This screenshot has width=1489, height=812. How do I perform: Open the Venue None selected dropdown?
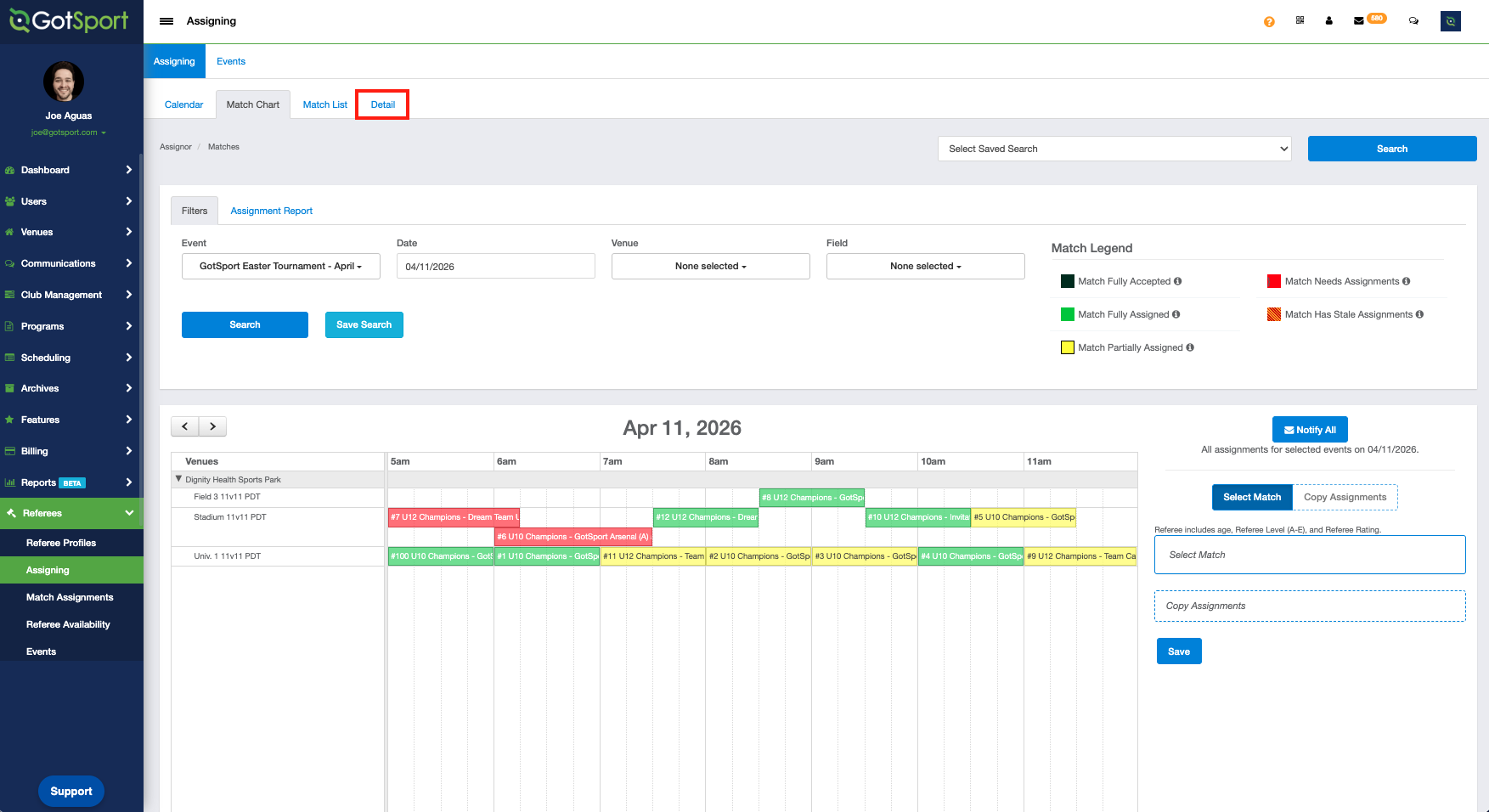coord(710,266)
